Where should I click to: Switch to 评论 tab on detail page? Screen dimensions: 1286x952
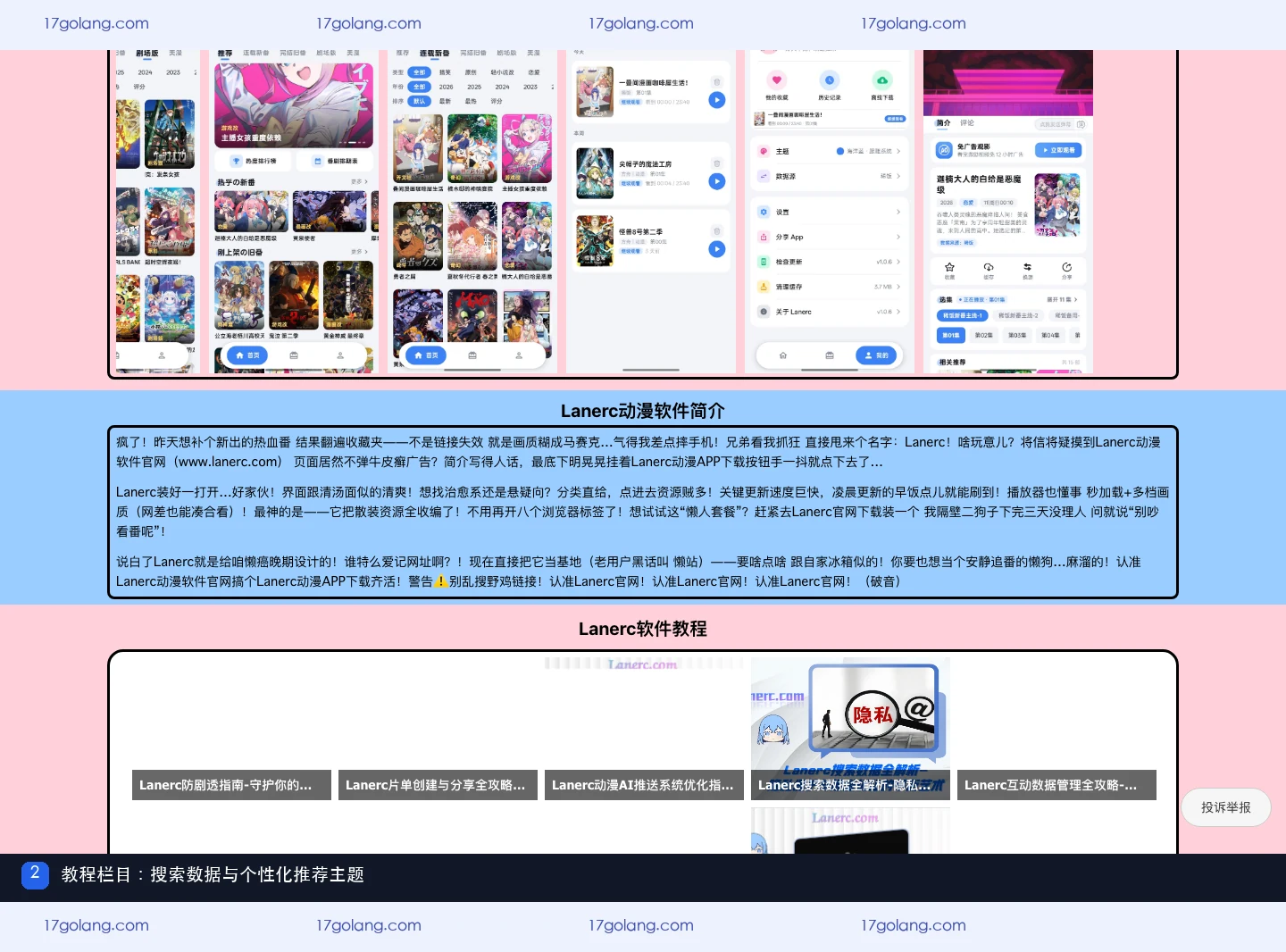[967, 122]
